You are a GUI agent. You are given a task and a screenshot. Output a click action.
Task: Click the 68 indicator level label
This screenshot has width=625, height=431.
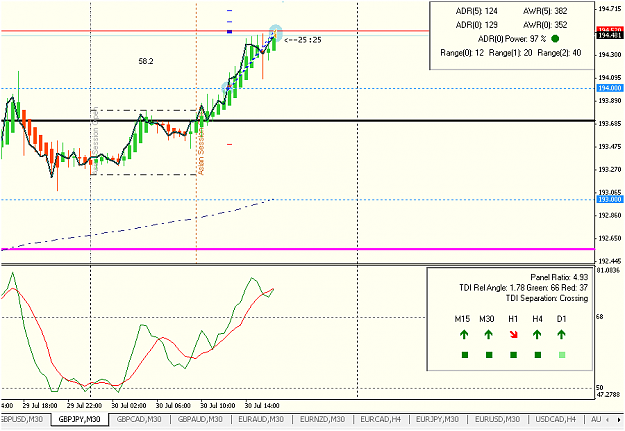(x=599, y=317)
